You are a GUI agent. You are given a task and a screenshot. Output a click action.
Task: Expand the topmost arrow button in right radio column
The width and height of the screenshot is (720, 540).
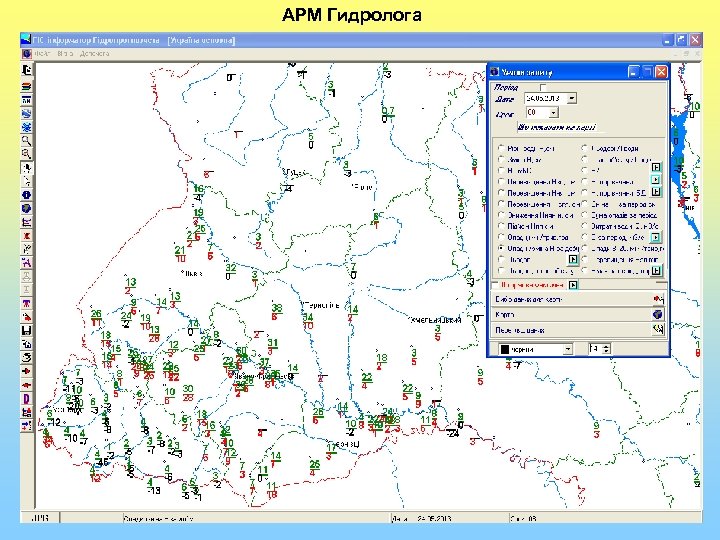tap(656, 168)
